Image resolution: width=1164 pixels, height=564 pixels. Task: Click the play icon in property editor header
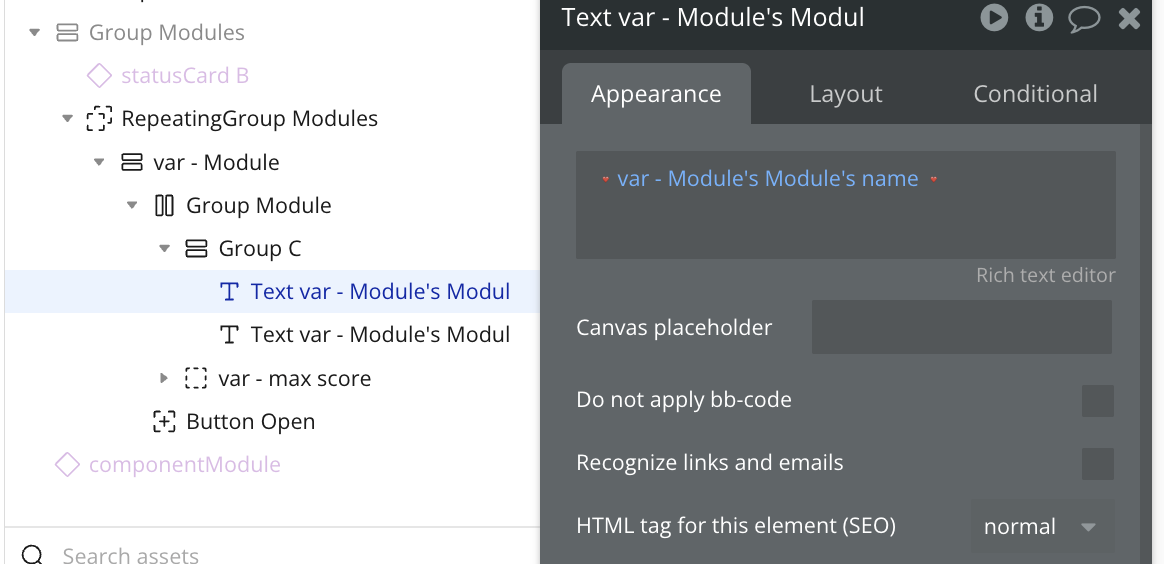click(x=994, y=17)
